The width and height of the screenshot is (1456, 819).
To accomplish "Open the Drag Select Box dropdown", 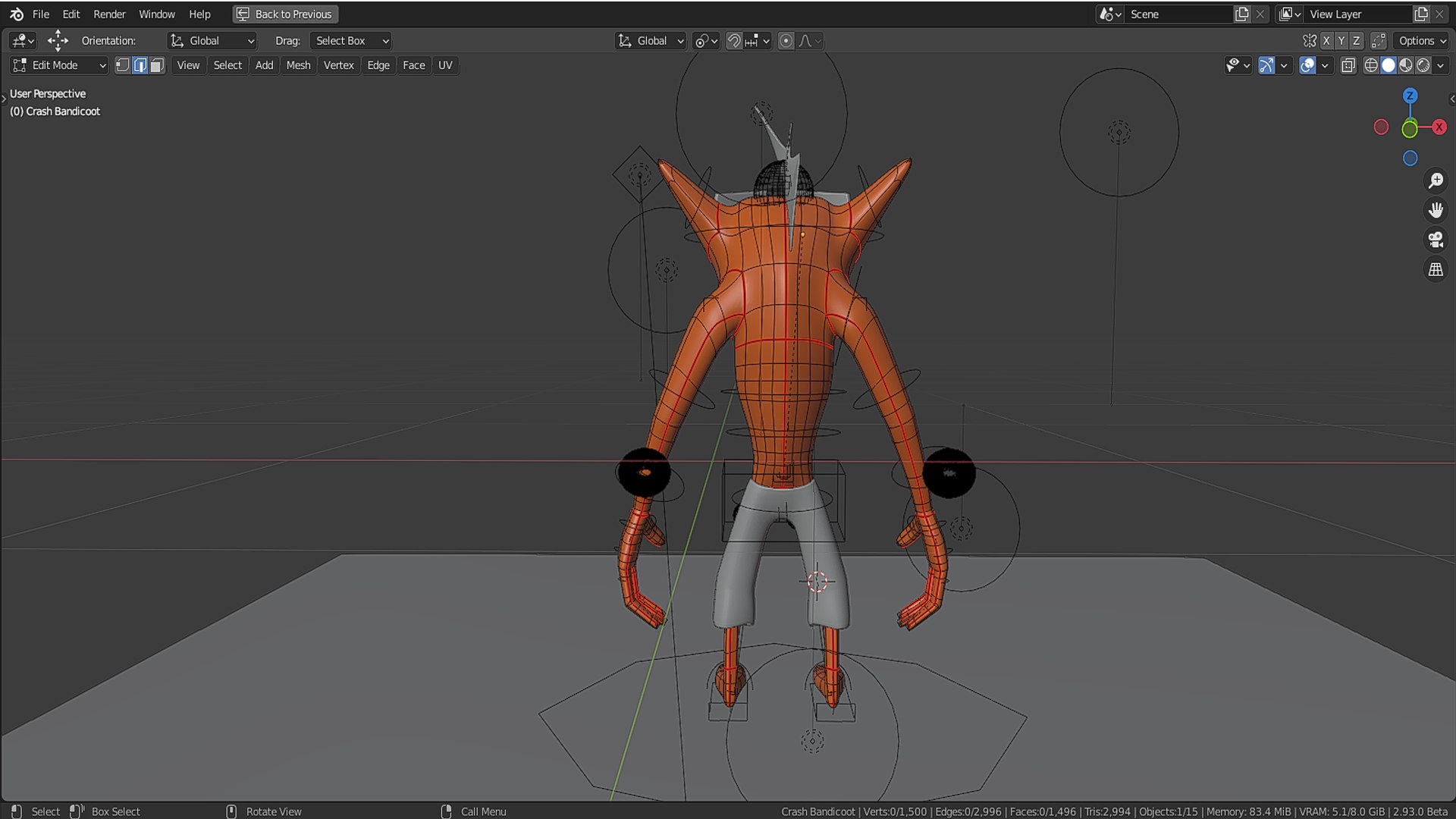I will [350, 41].
